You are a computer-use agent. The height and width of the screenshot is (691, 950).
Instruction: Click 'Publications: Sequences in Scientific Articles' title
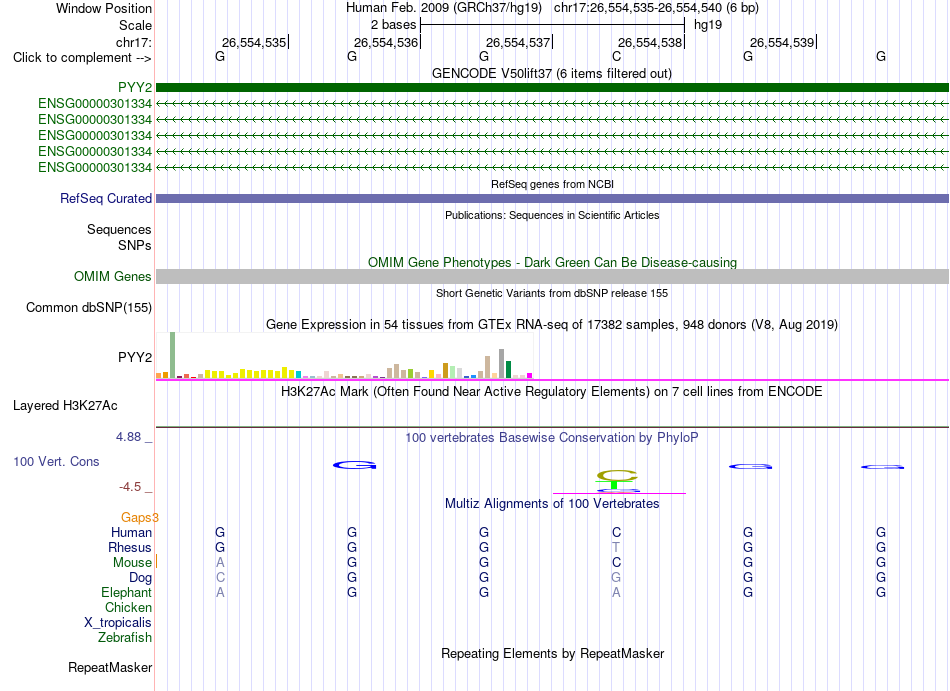point(552,215)
